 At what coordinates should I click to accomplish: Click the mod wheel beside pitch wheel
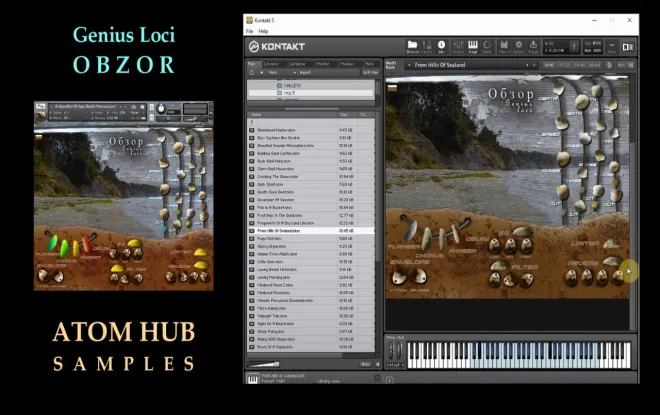(x=399, y=351)
